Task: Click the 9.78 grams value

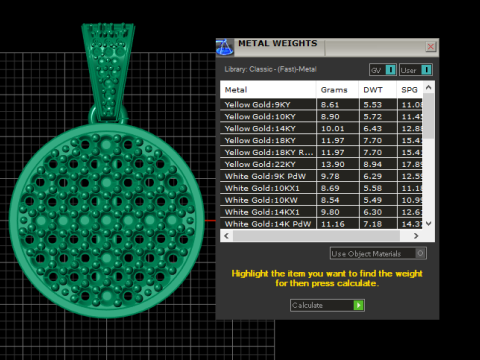Action: (330, 176)
